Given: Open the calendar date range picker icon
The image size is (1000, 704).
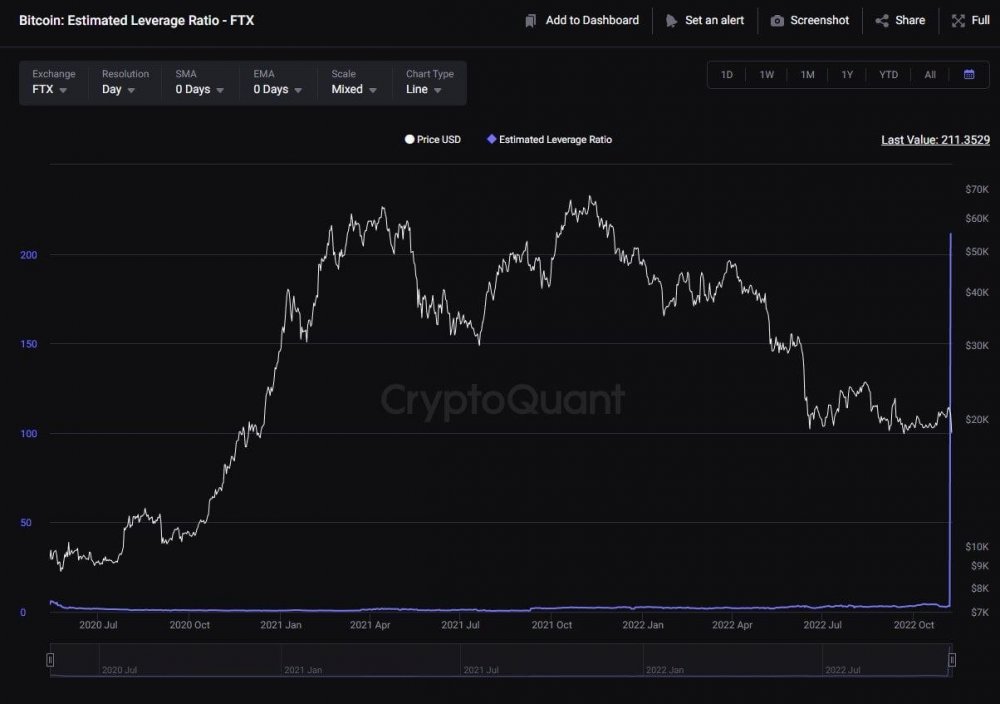Looking at the screenshot, I should point(969,75).
